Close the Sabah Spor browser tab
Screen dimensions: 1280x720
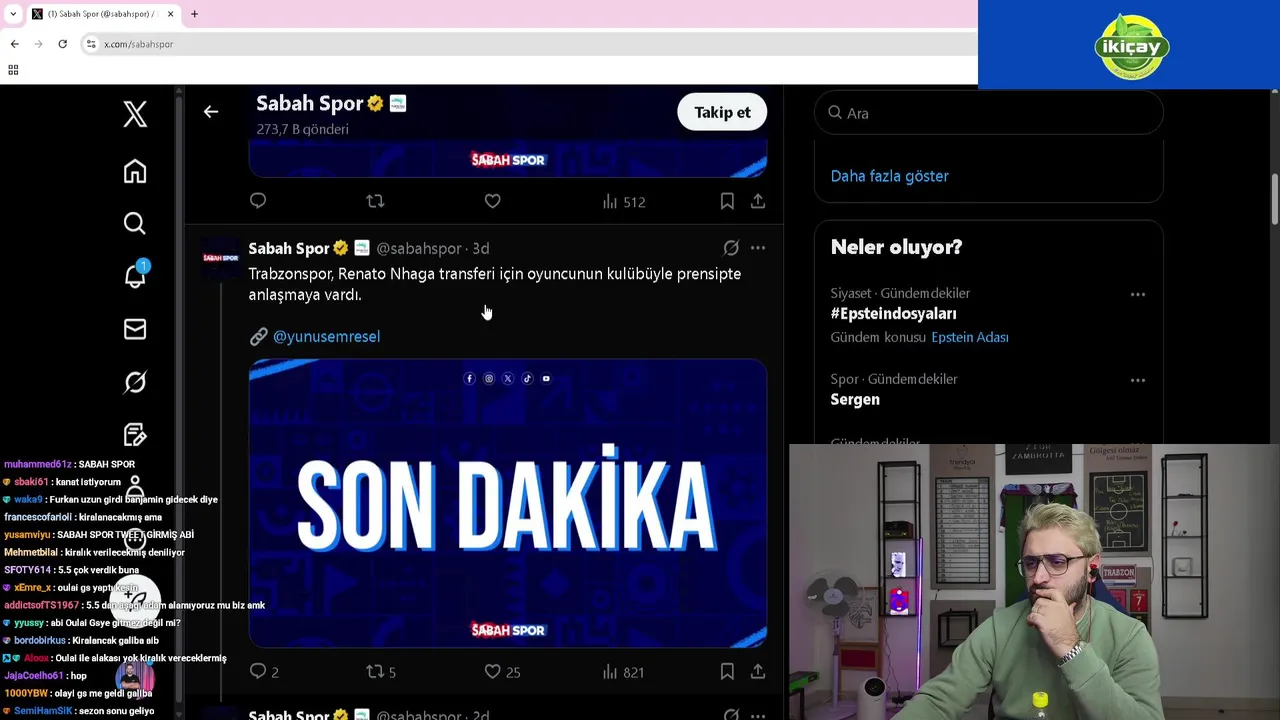pyautogui.click(x=170, y=14)
